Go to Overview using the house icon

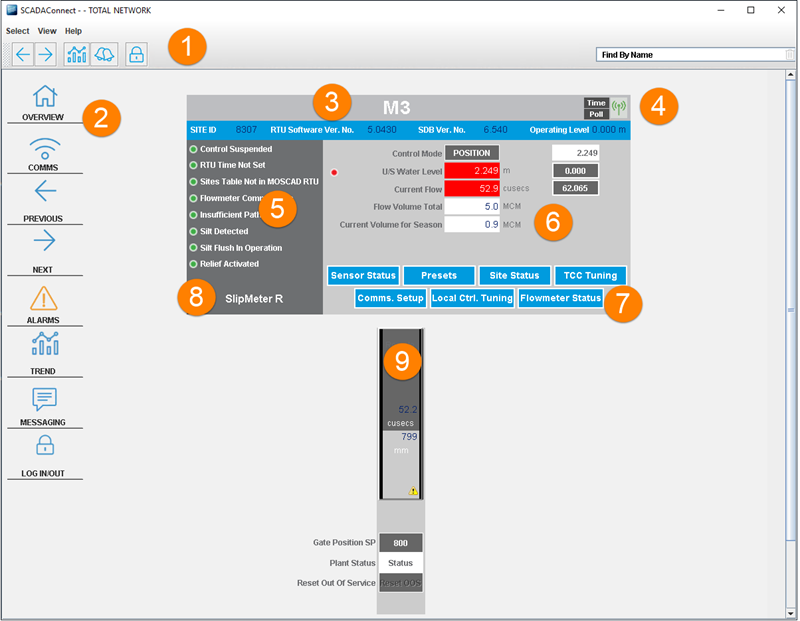pyautogui.click(x=45, y=97)
